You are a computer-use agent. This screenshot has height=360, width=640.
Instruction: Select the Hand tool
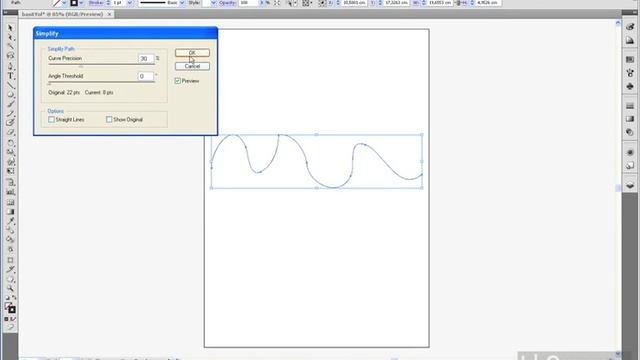coord(11,279)
